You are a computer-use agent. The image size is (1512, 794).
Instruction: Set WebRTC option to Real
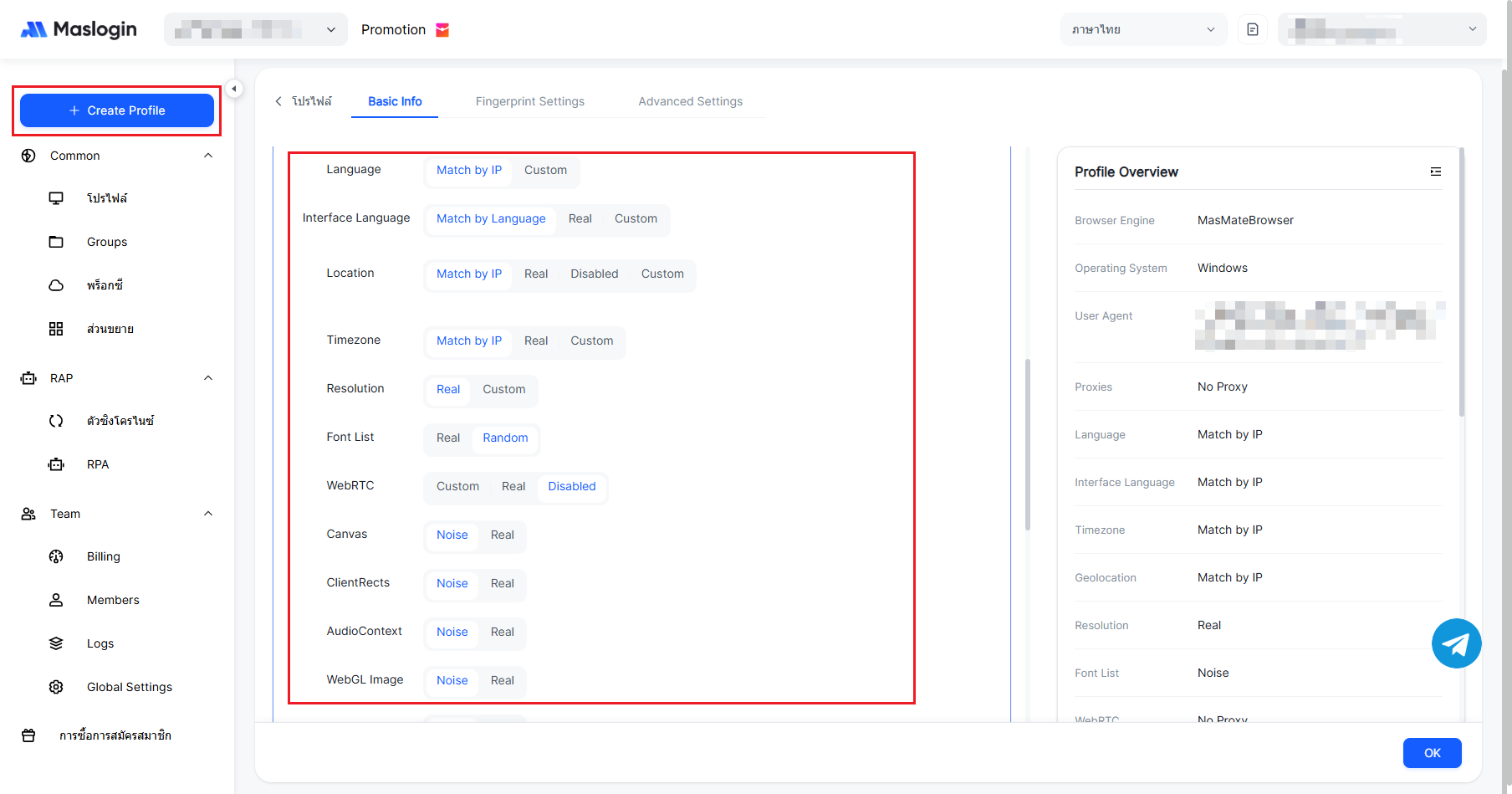(x=513, y=486)
